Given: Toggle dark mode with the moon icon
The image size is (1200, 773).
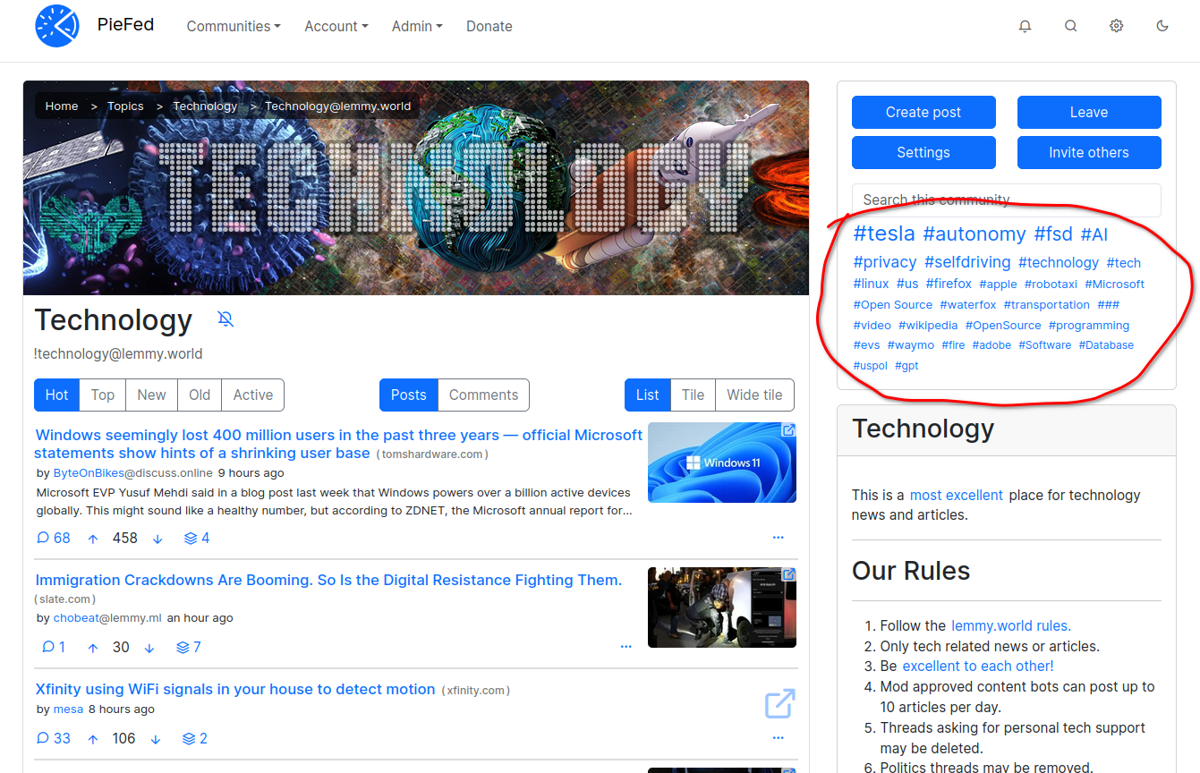Looking at the screenshot, I should tap(1162, 26).
